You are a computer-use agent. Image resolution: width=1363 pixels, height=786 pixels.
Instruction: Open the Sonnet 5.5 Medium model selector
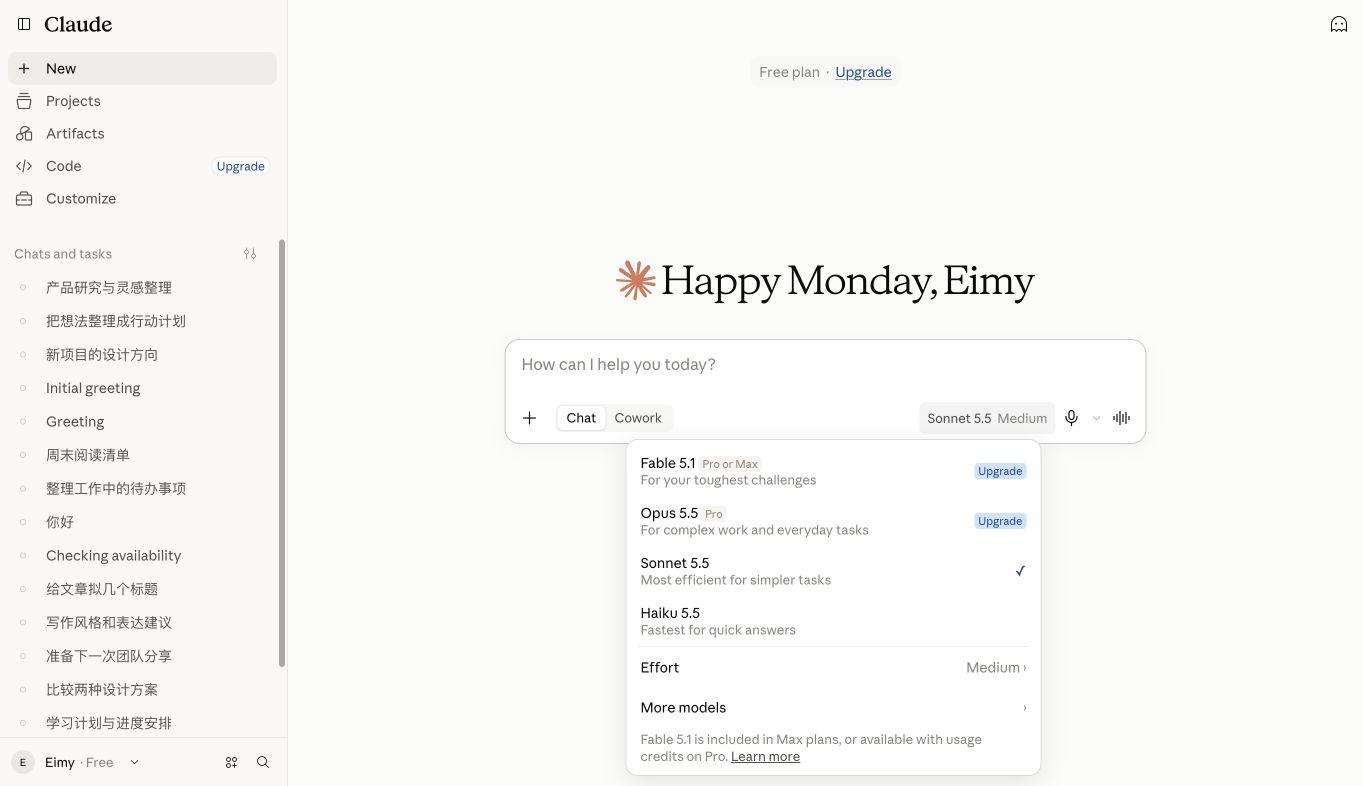987,418
